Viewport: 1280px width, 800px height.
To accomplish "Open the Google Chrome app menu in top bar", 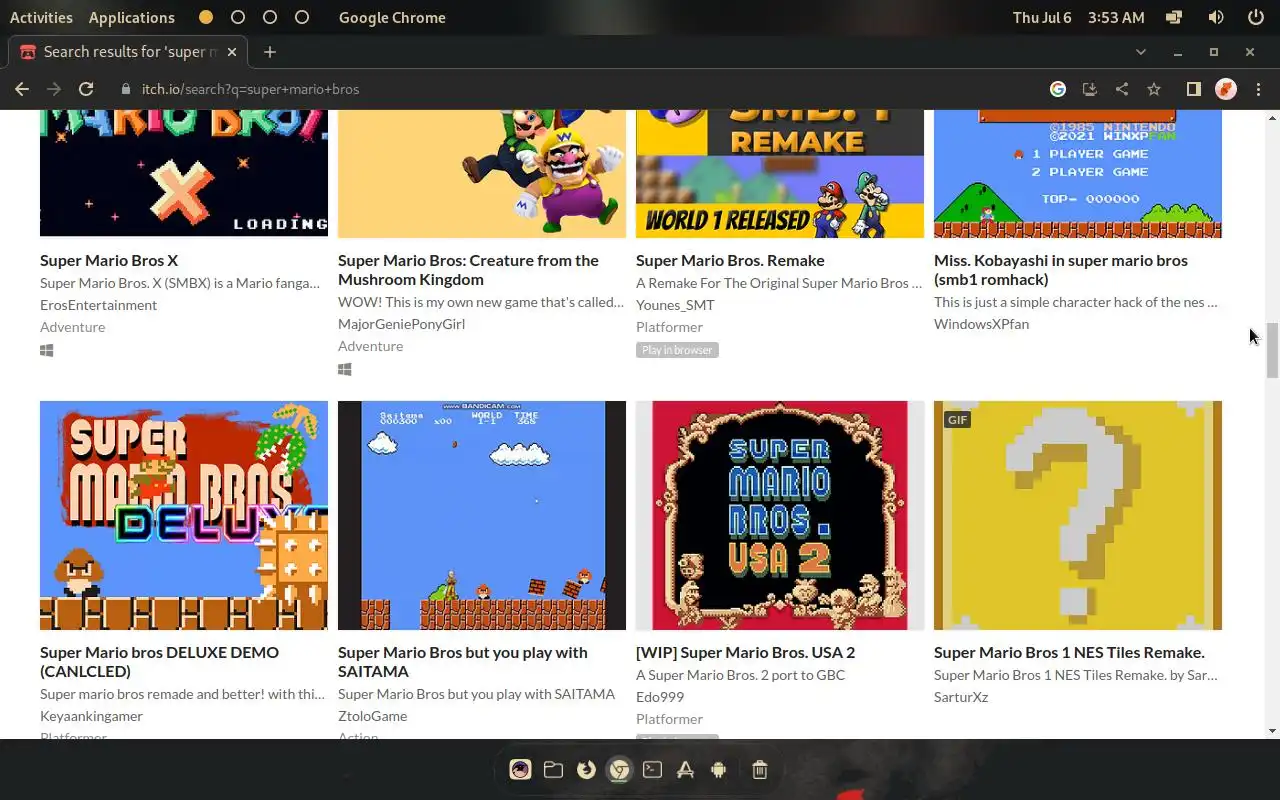I will pyautogui.click(x=392, y=17).
